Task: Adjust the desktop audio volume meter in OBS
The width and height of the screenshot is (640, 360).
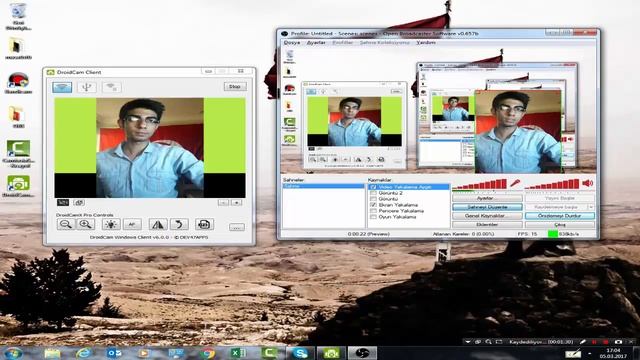Action: pyautogui.click(x=552, y=184)
